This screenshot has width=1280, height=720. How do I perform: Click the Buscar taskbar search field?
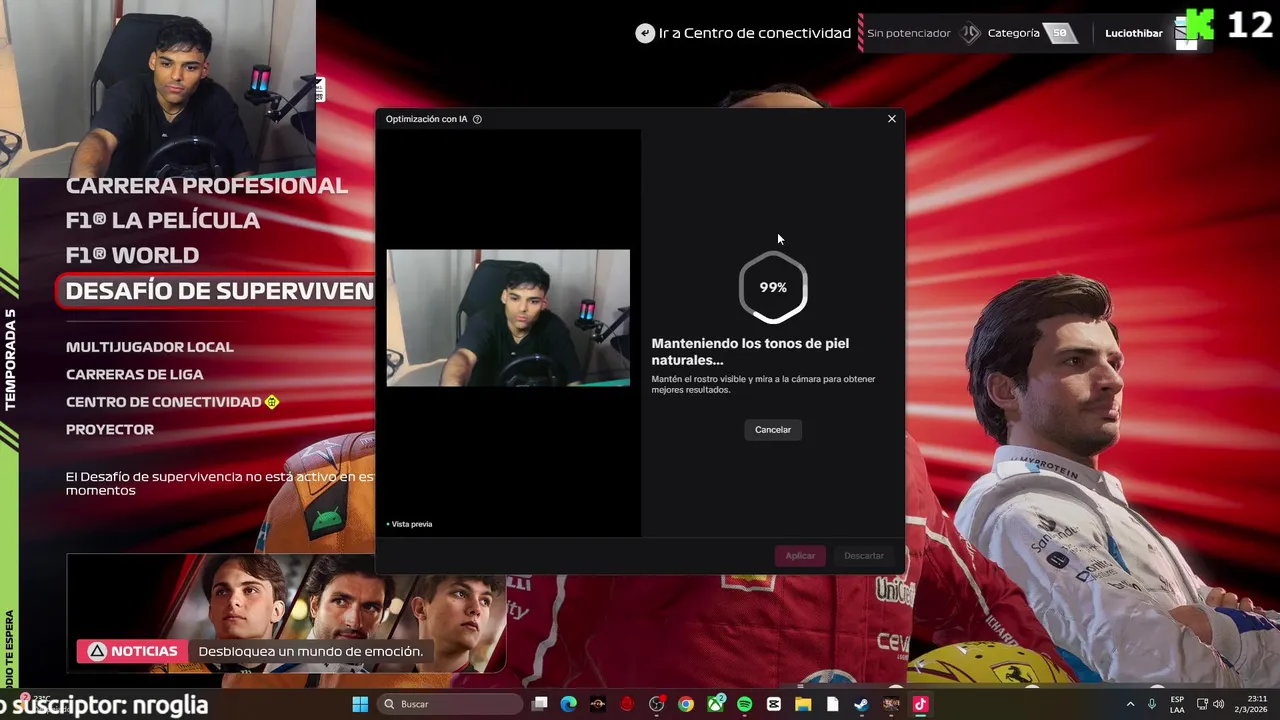tap(450, 704)
